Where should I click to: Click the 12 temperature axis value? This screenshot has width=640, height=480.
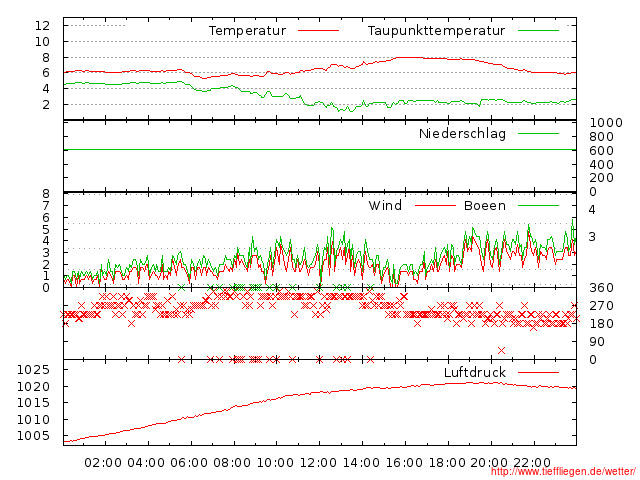(x=42, y=26)
